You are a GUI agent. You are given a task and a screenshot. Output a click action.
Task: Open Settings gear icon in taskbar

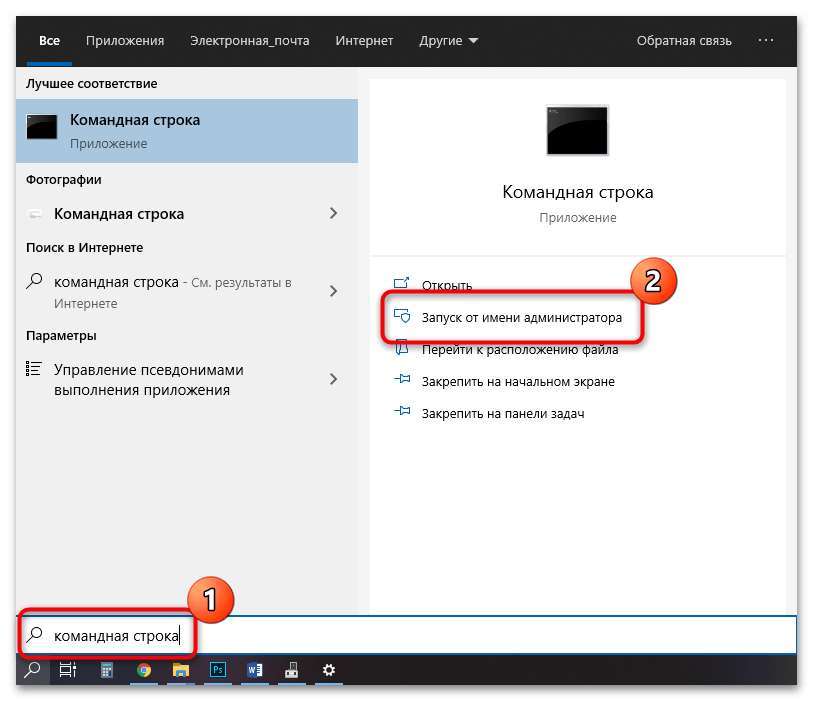[x=327, y=671]
